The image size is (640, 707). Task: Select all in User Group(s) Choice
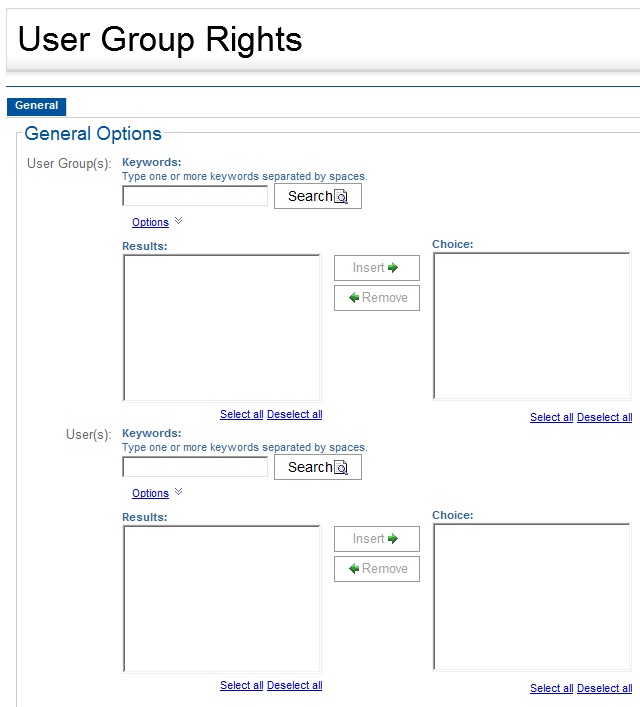(551, 418)
